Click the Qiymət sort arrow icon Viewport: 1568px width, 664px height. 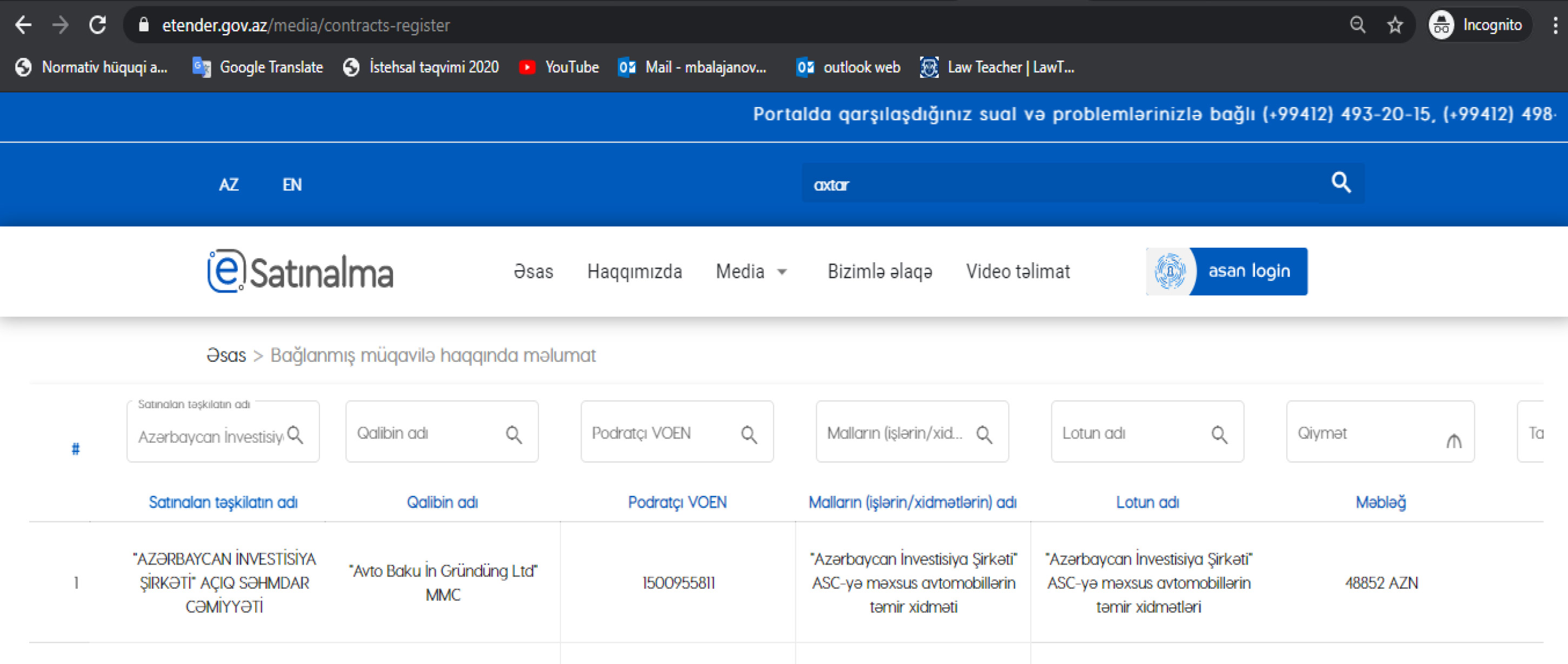point(1453,441)
